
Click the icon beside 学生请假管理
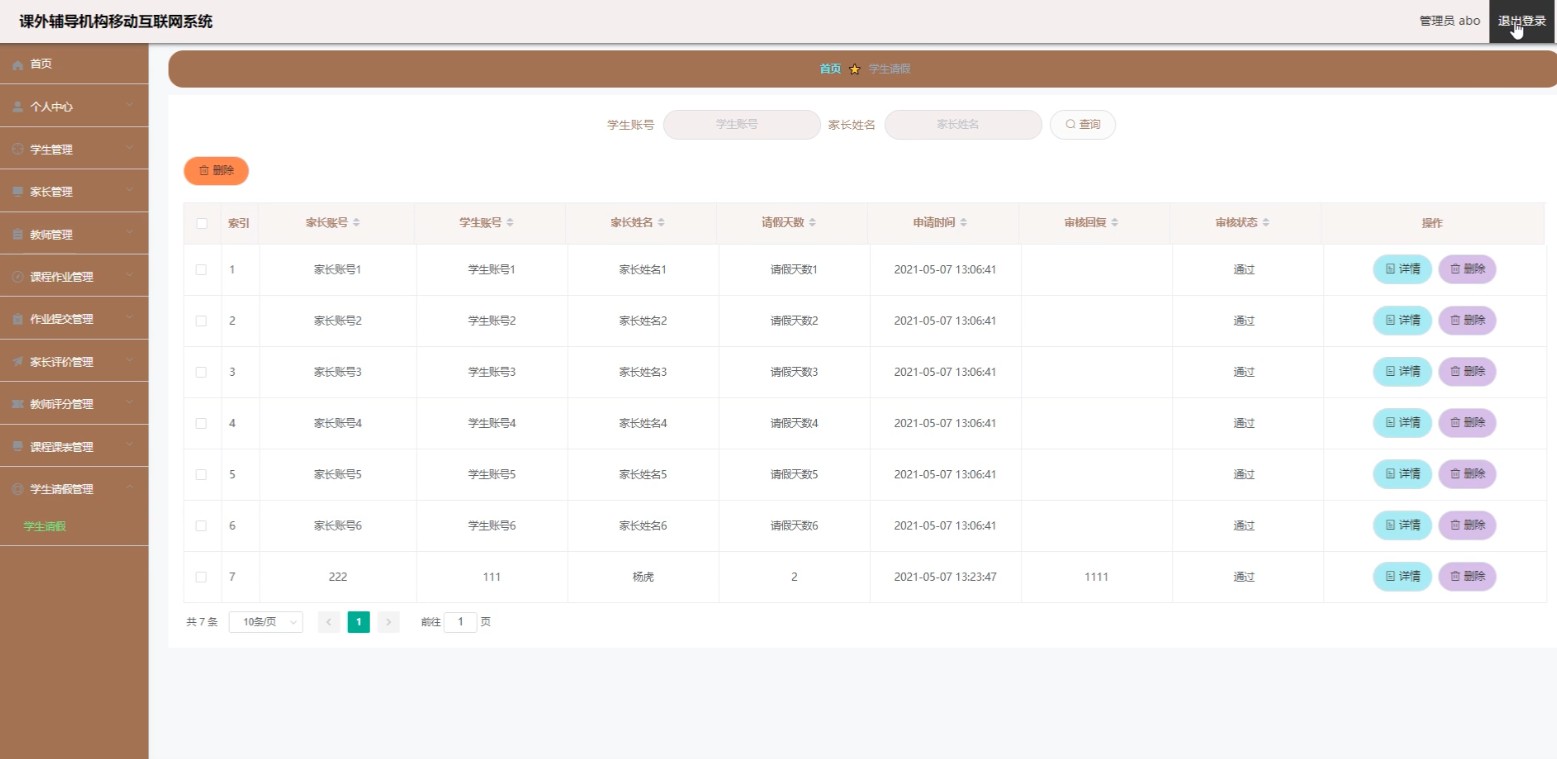pyautogui.click(x=17, y=489)
